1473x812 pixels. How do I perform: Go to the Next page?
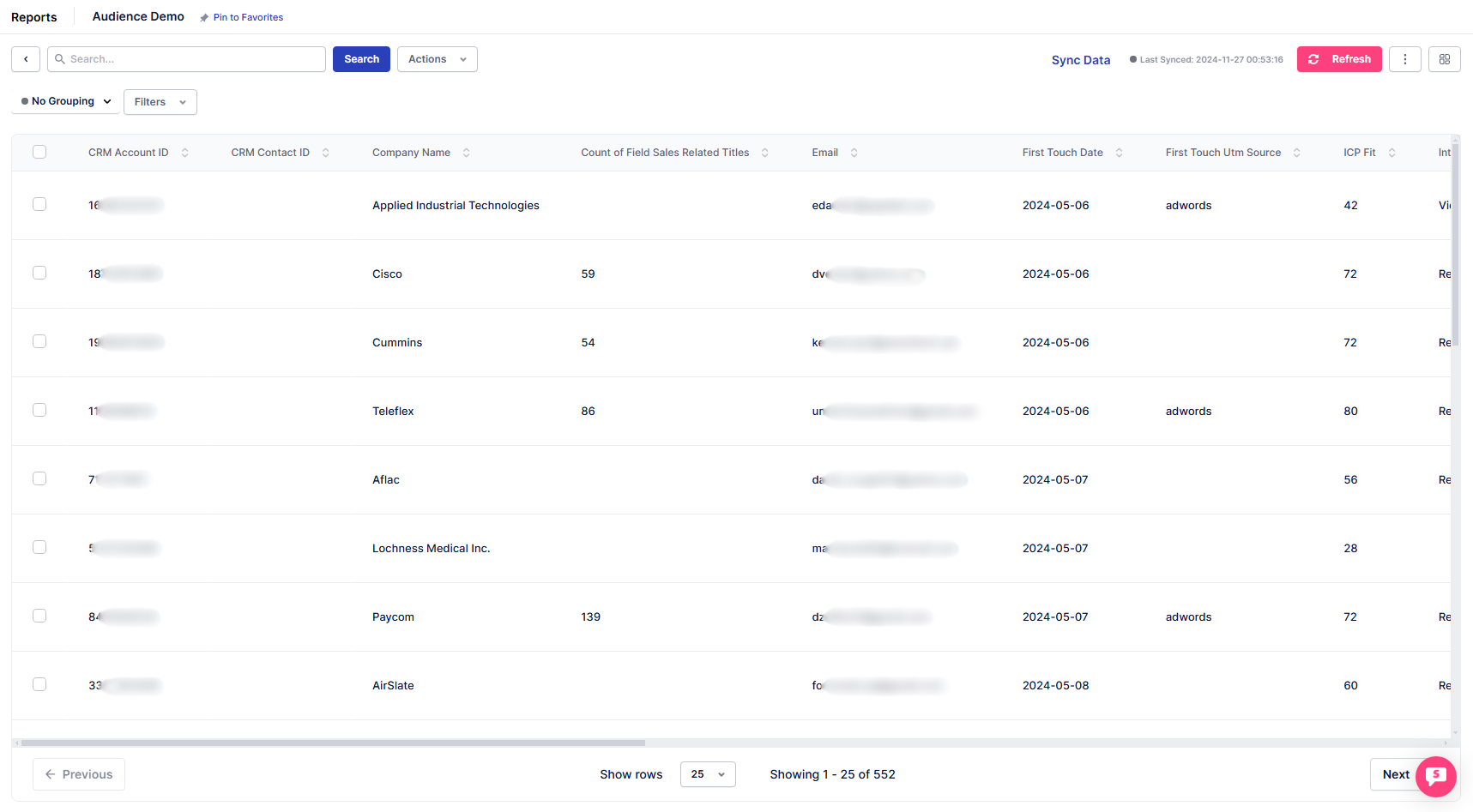(x=1396, y=774)
